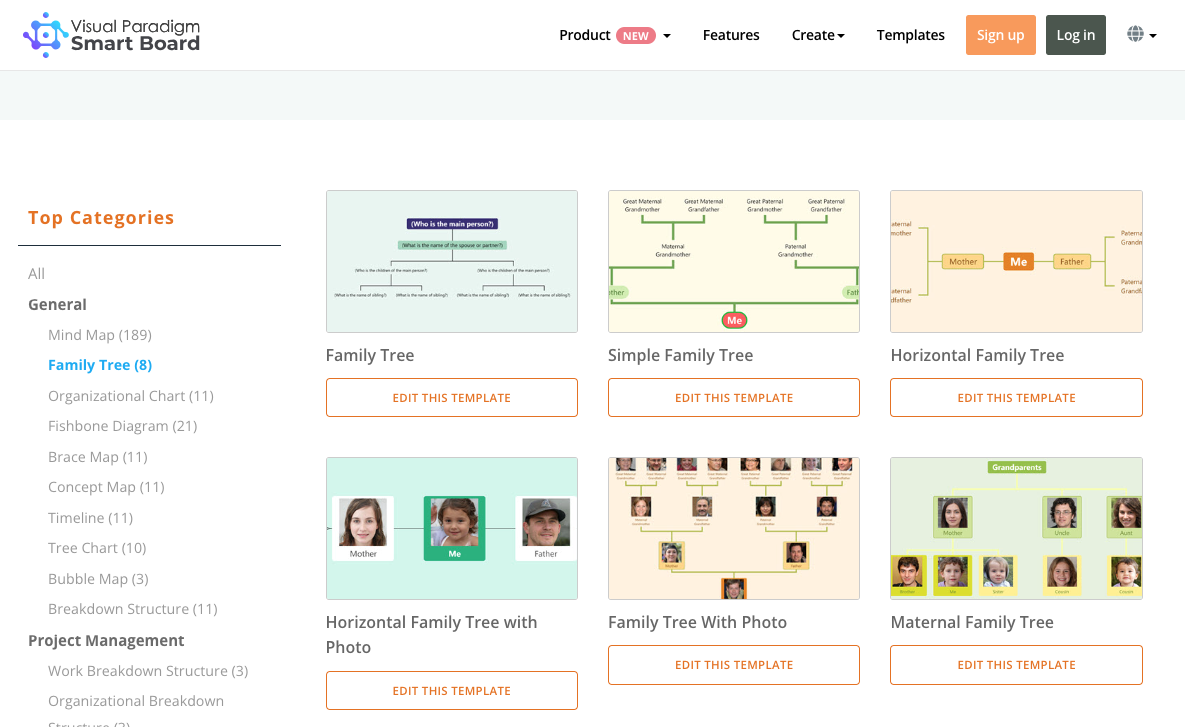Screen dimensions: 1185x727
Task: Open the Maternal Family Tree thumbnail
Action: (x=1016, y=528)
